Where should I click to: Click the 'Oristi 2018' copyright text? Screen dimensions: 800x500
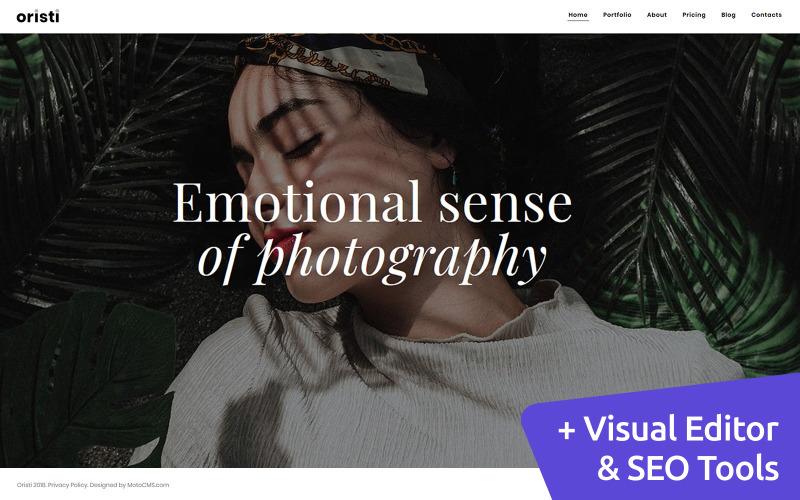[31, 485]
